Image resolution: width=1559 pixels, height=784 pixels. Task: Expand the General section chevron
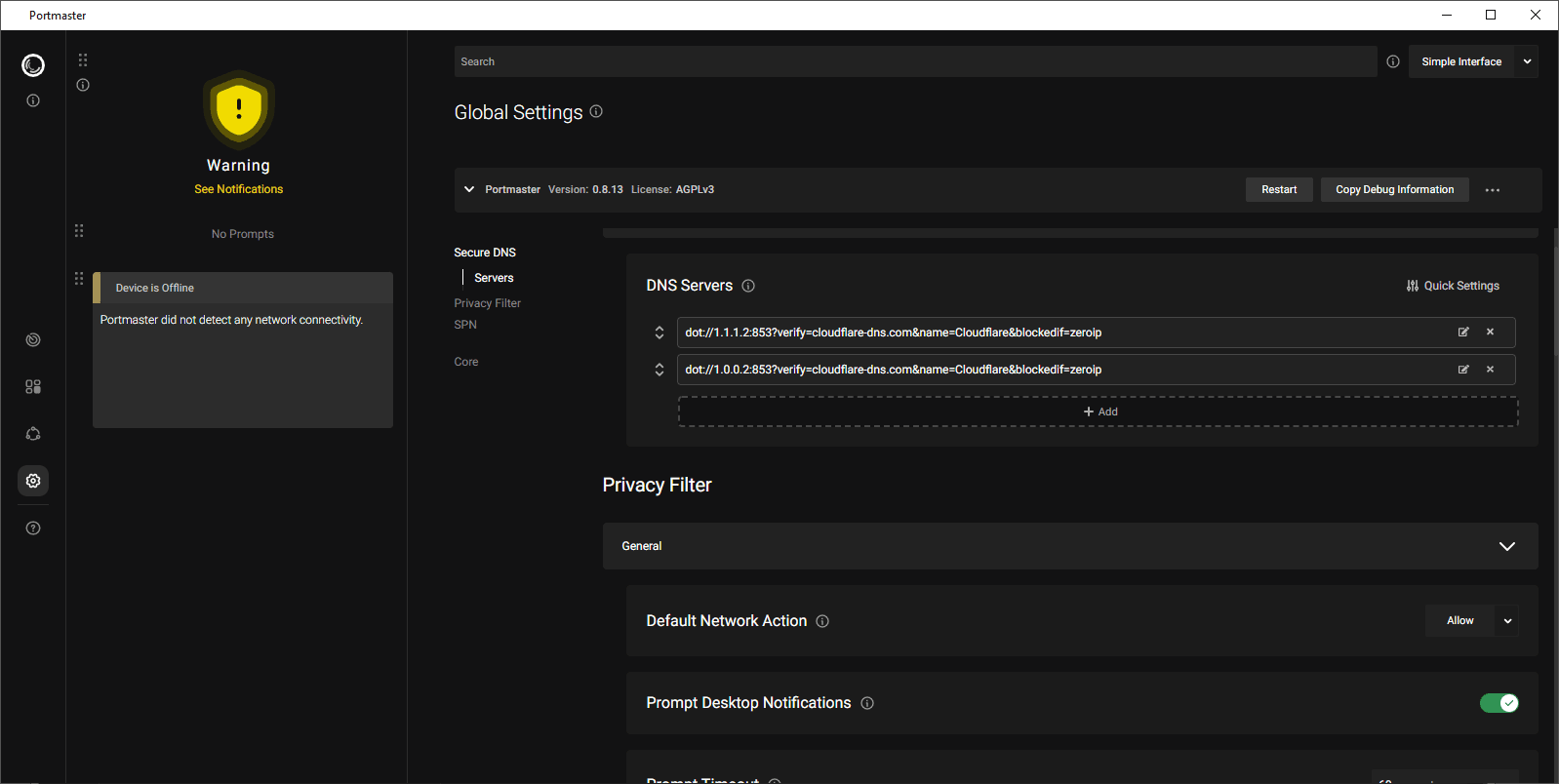(1507, 546)
